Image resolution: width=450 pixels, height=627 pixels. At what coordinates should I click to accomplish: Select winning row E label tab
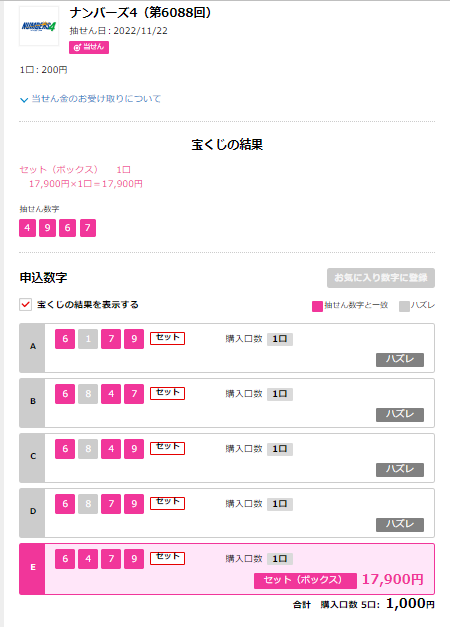(32, 569)
